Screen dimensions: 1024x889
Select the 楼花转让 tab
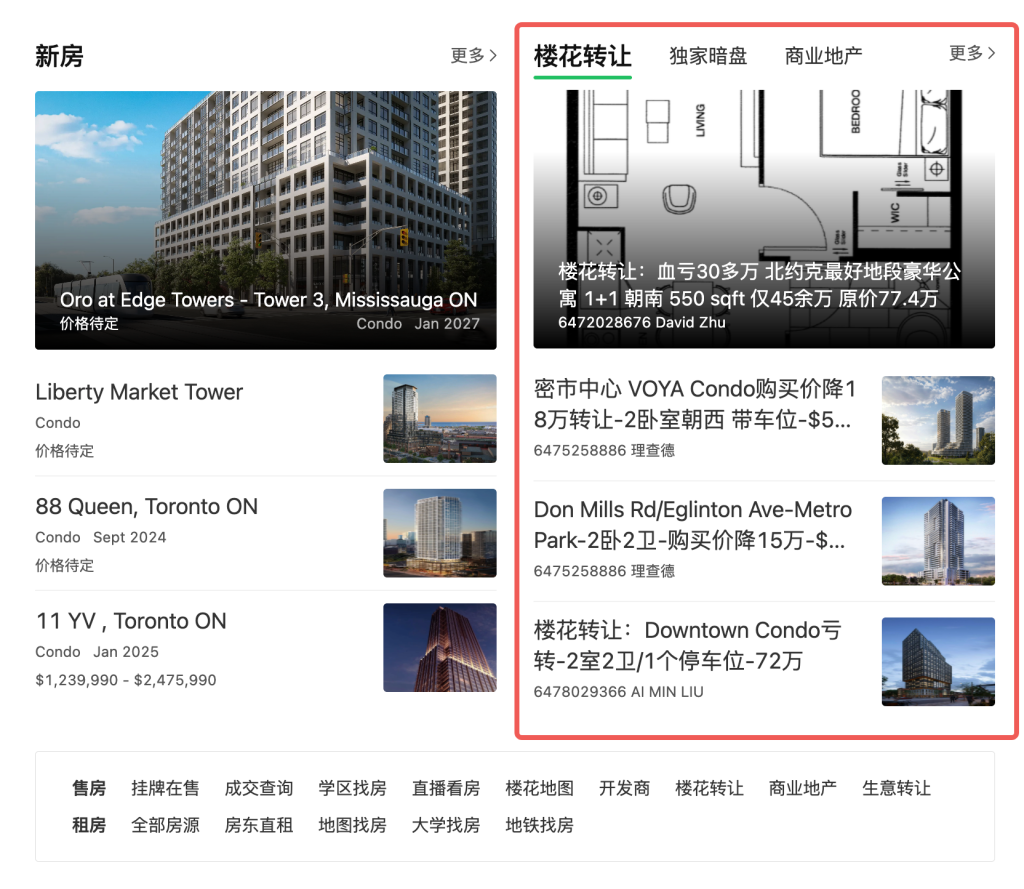(x=583, y=56)
